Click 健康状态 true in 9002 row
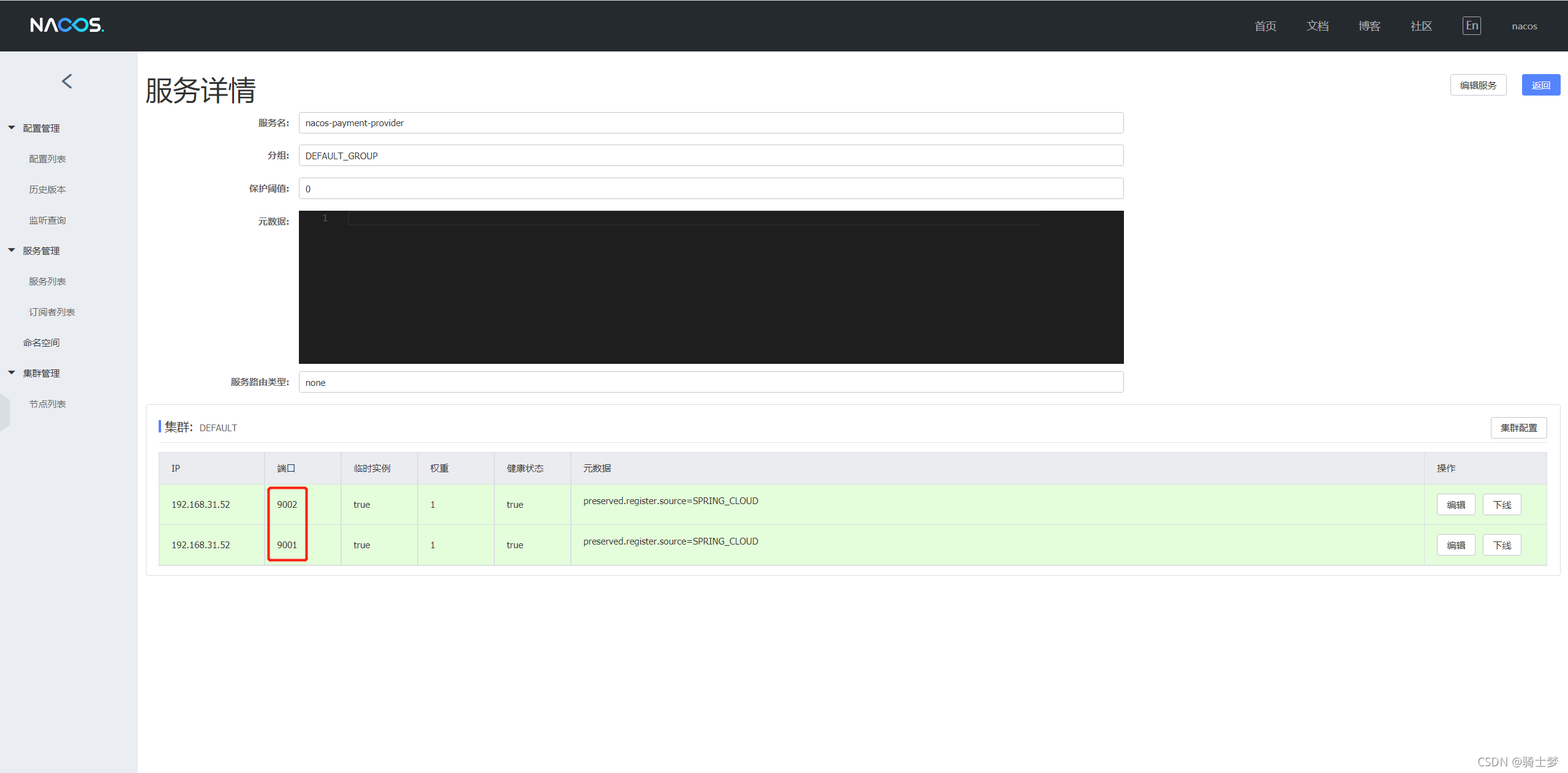1568x773 pixels. [514, 505]
